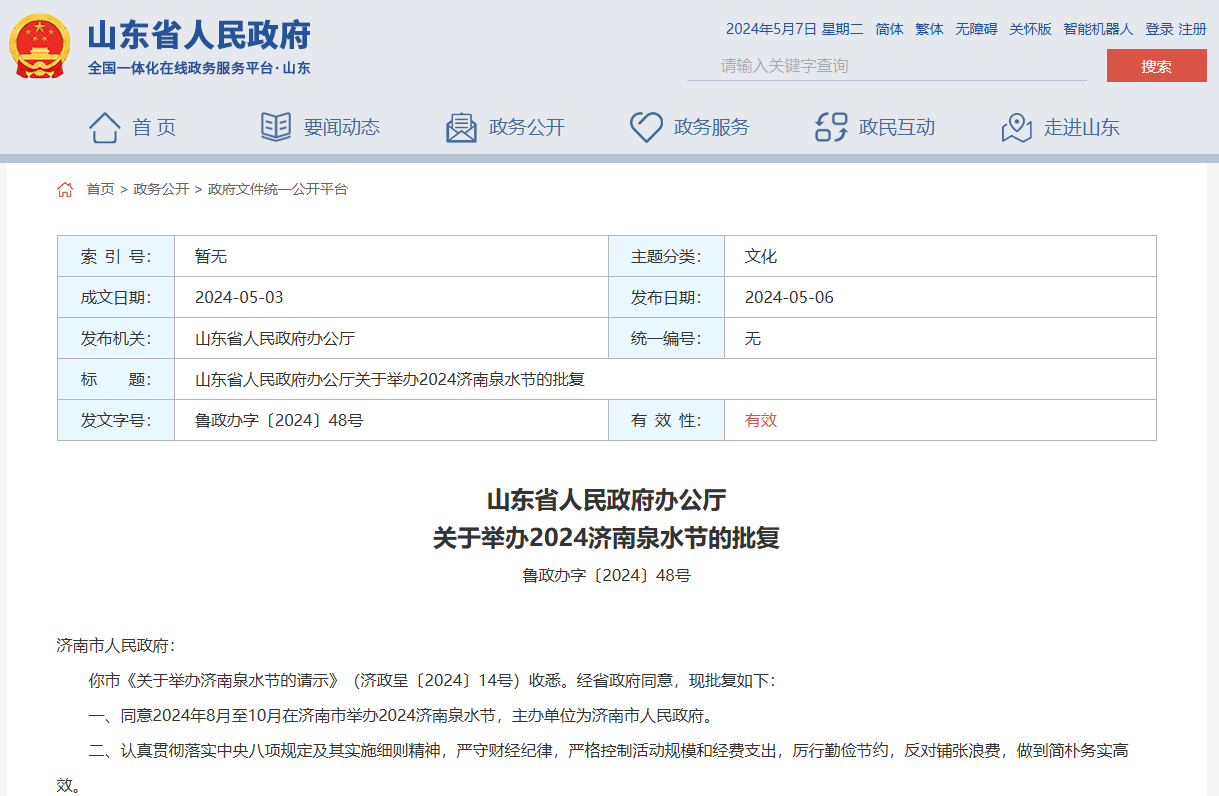This screenshot has height=796, width=1219.
Task: Click the red 有效 status text
Action: point(761,421)
